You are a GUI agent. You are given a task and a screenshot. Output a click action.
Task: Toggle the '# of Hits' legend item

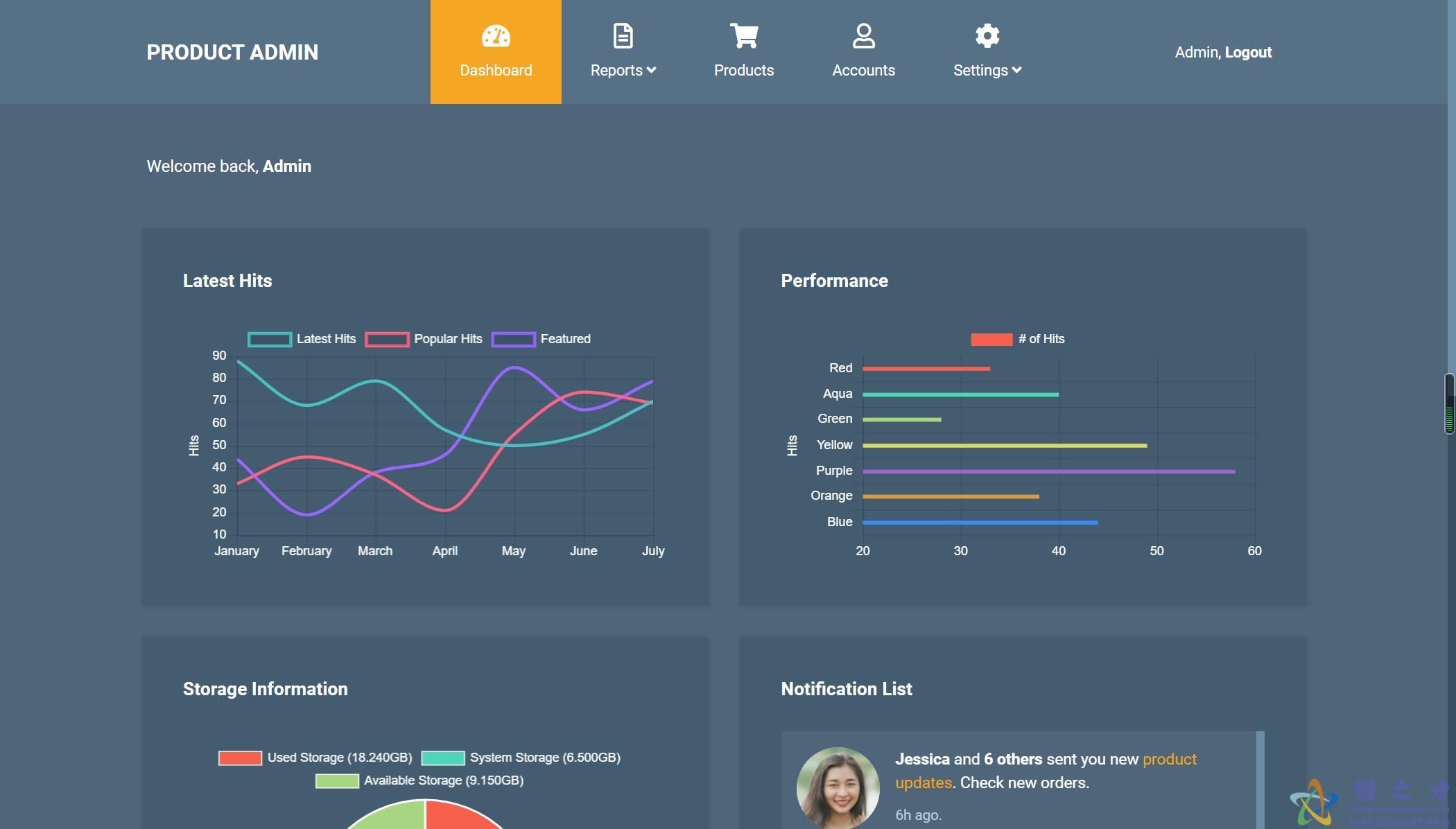click(x=1017, y=339)
